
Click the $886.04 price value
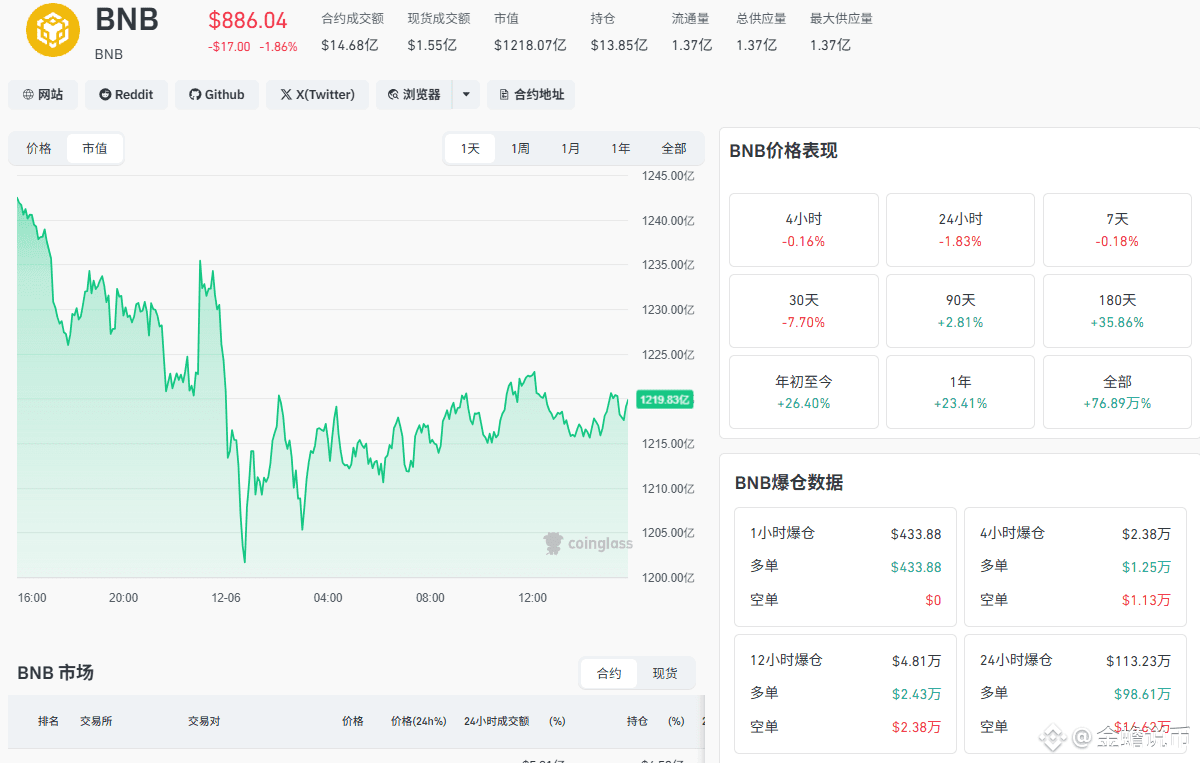(x=248, y=20)
